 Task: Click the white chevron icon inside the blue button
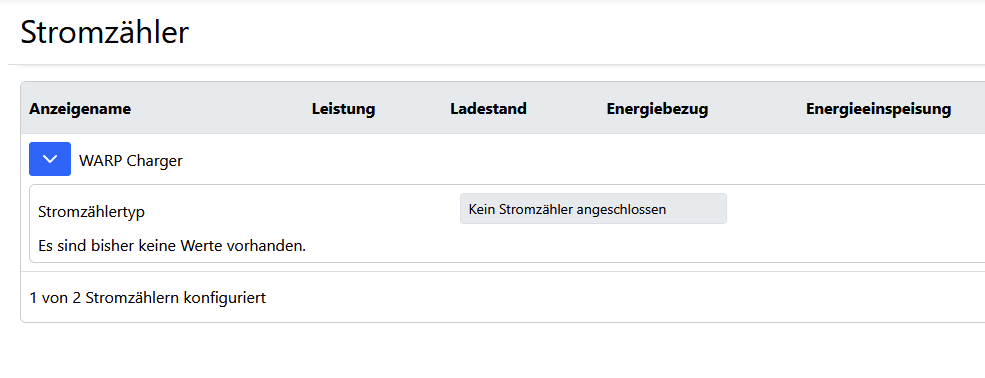click(x=50, y=159)
